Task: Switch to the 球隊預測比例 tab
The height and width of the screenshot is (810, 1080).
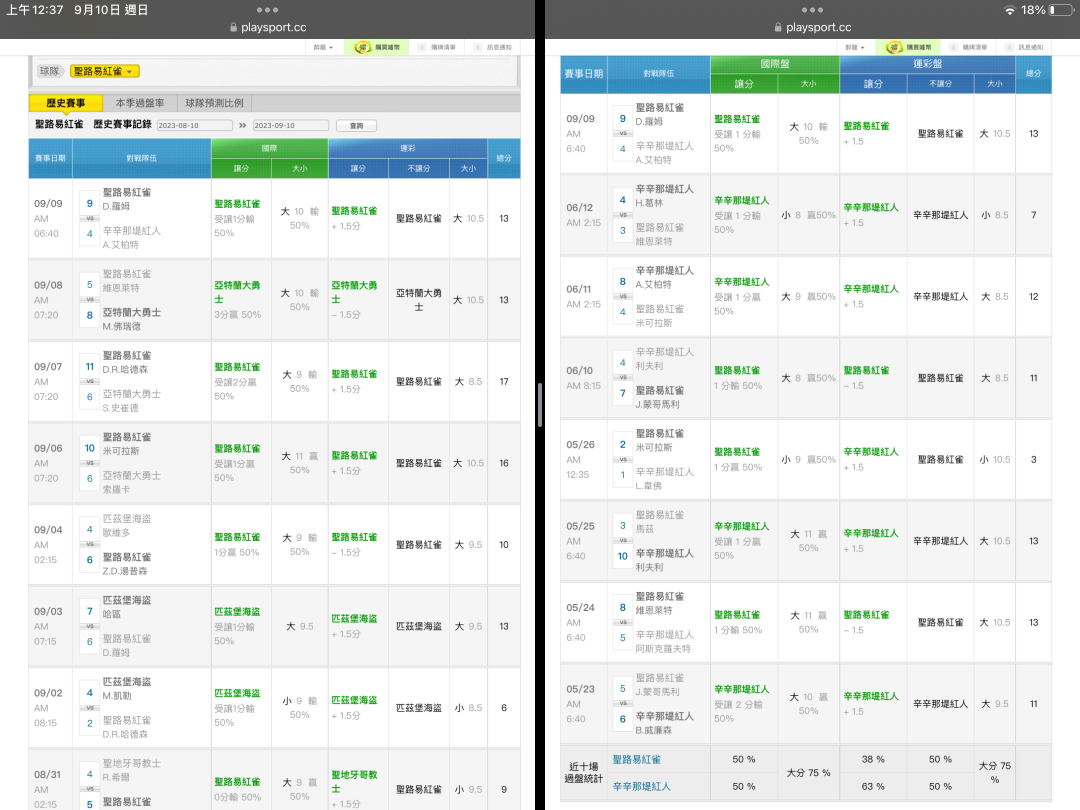Action: (214, 103)
